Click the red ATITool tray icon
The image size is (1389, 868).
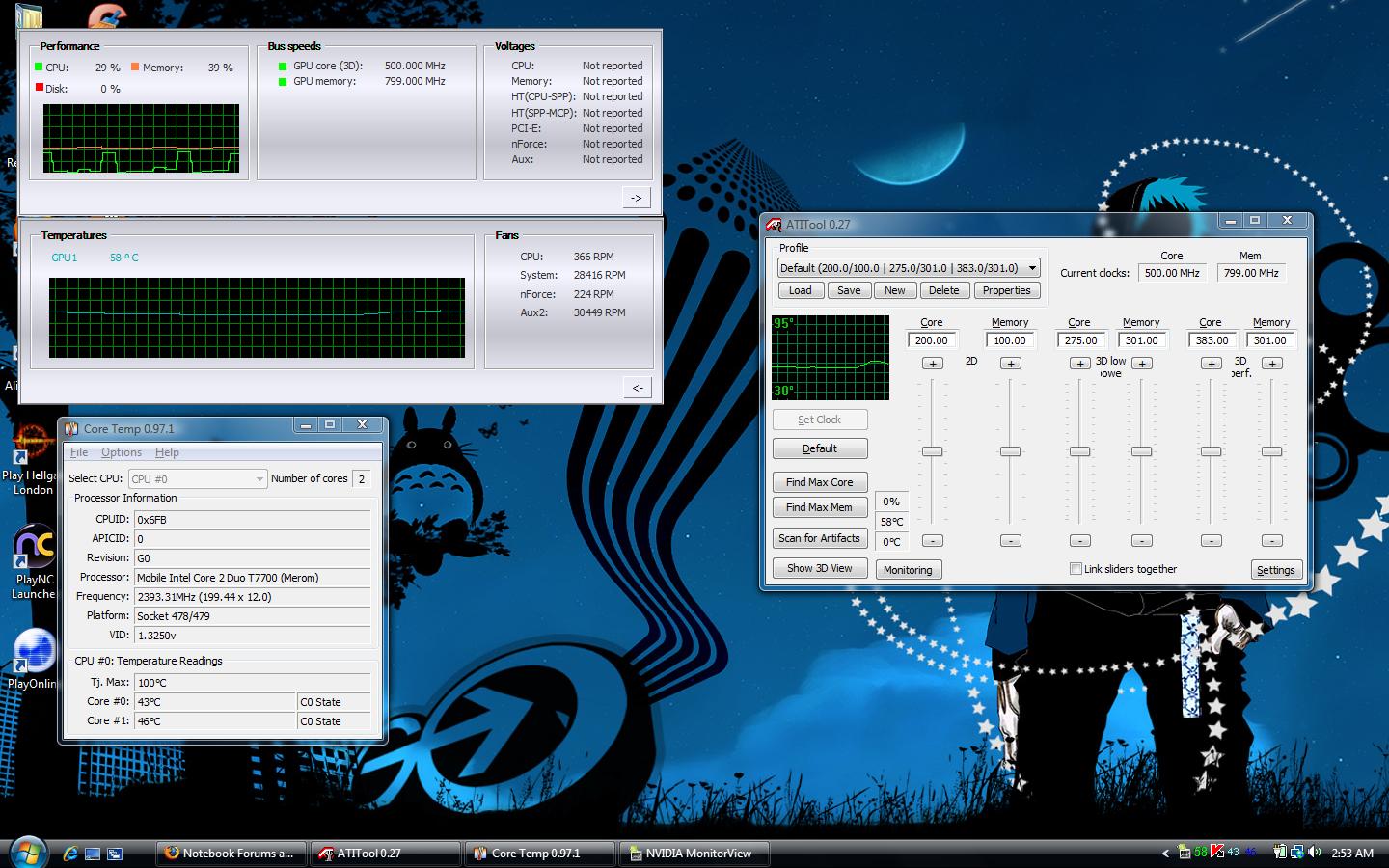click(x=1217, y=852)
